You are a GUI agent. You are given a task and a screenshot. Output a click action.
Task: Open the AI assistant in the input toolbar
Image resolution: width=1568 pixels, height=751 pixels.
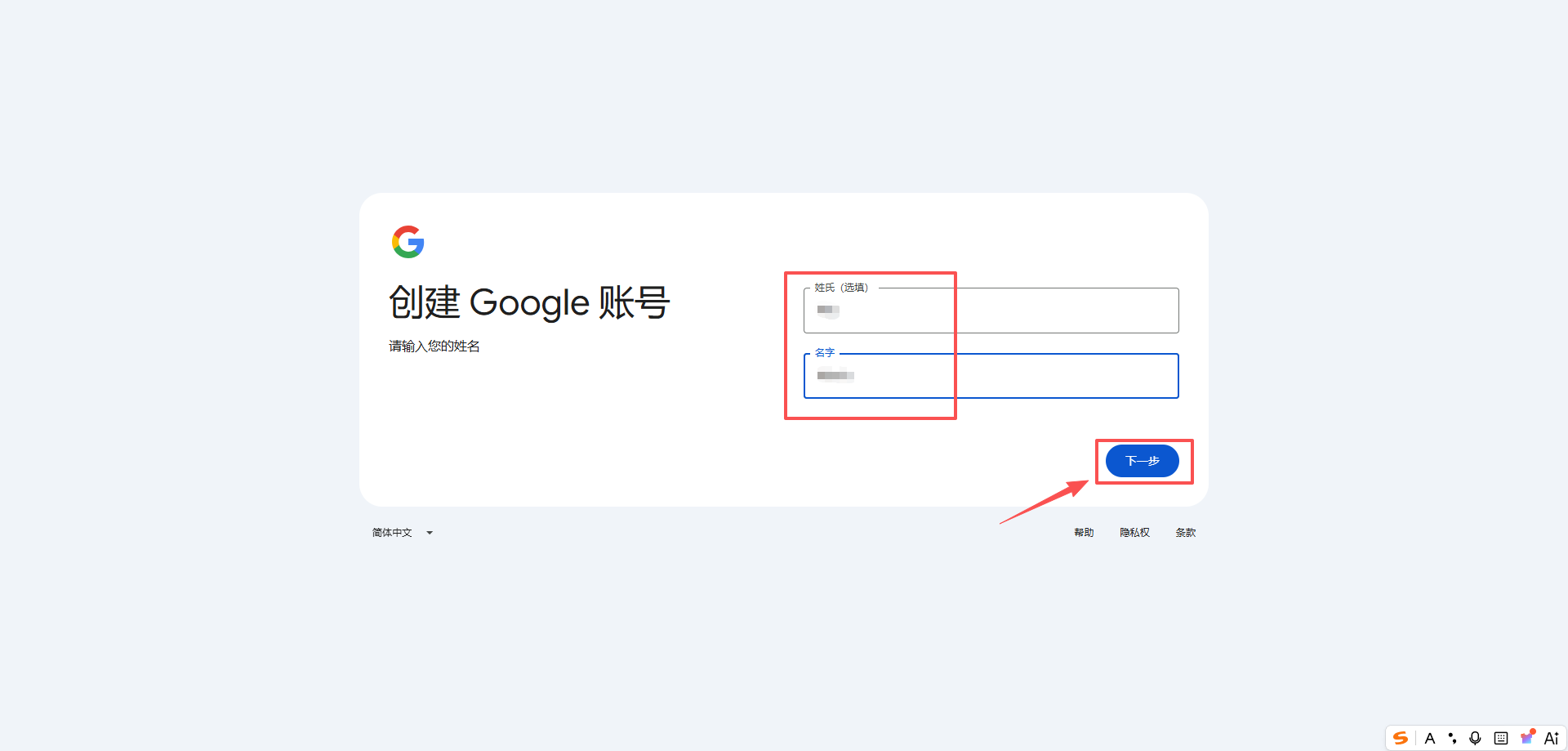pyautogui.click(x=1551, y=738)
